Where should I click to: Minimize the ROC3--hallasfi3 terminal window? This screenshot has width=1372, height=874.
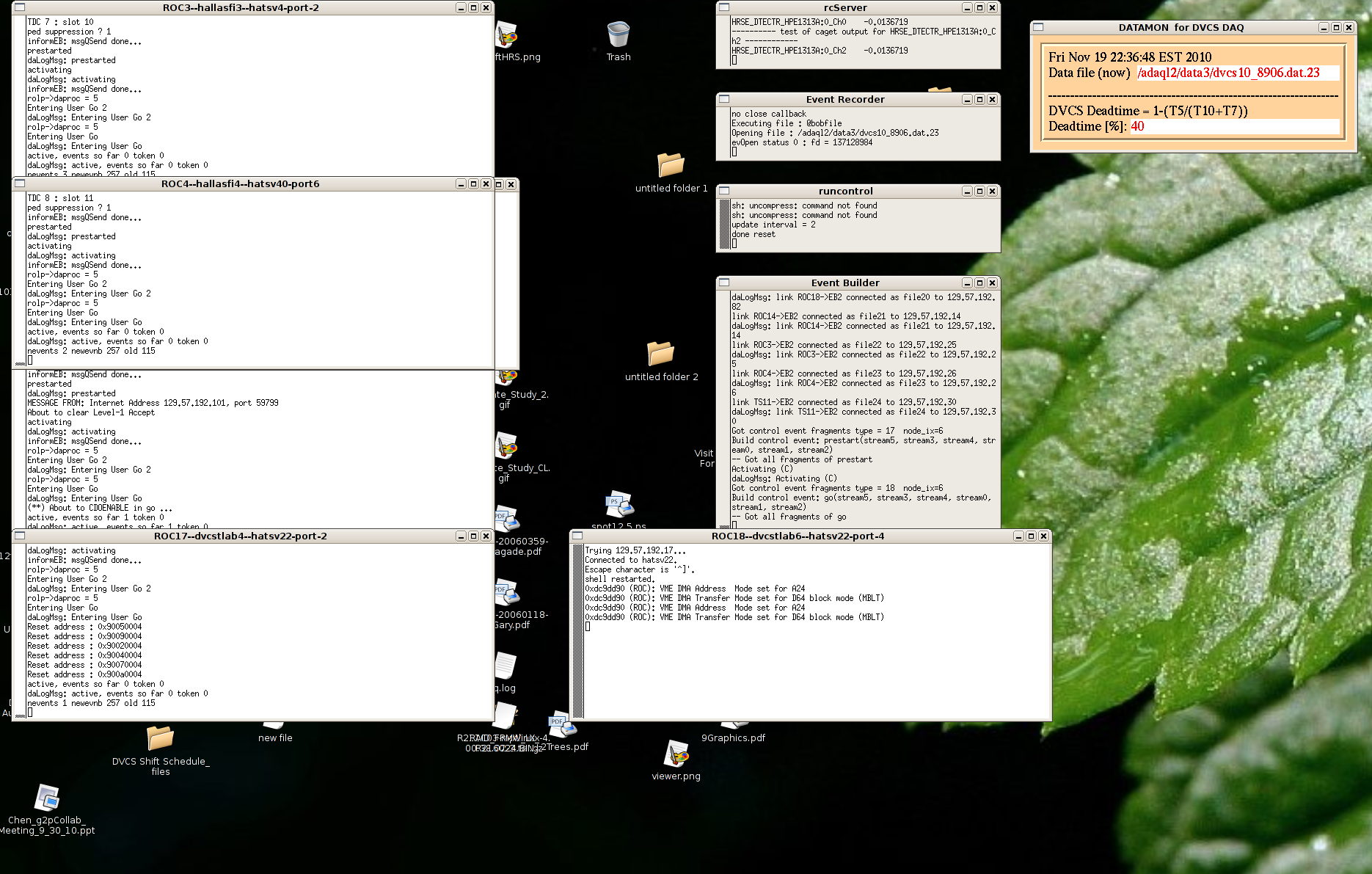[461, 7]
